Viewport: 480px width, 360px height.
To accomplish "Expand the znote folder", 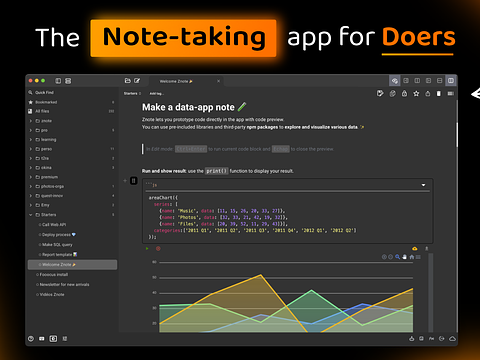I will 31,121.
